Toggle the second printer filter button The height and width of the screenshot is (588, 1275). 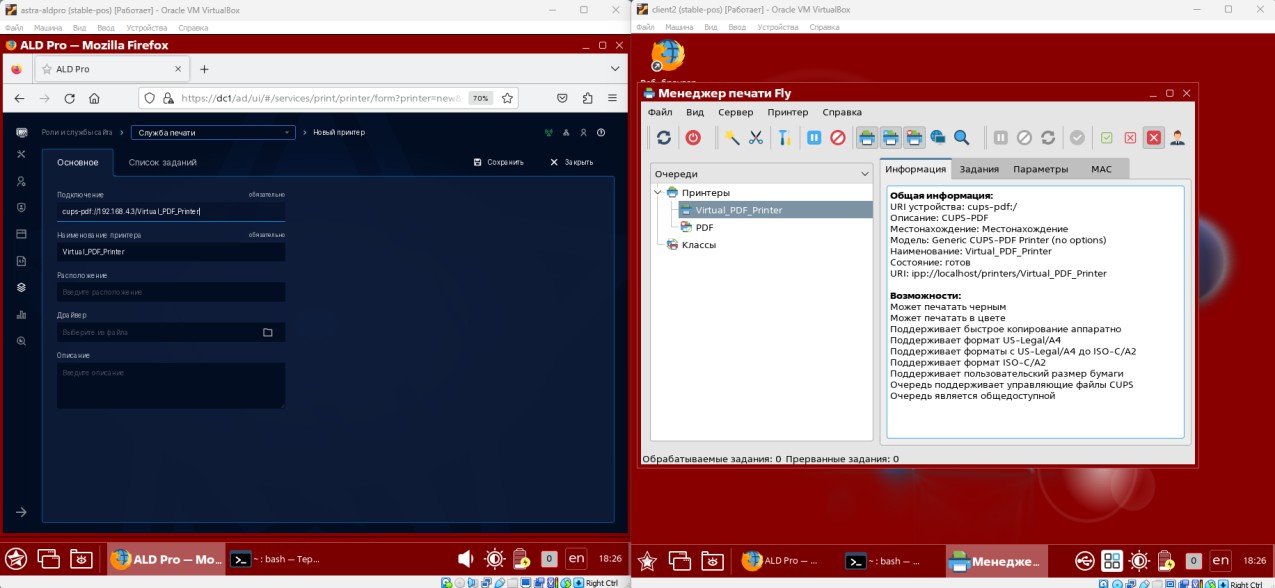click(x=890, y=138)
